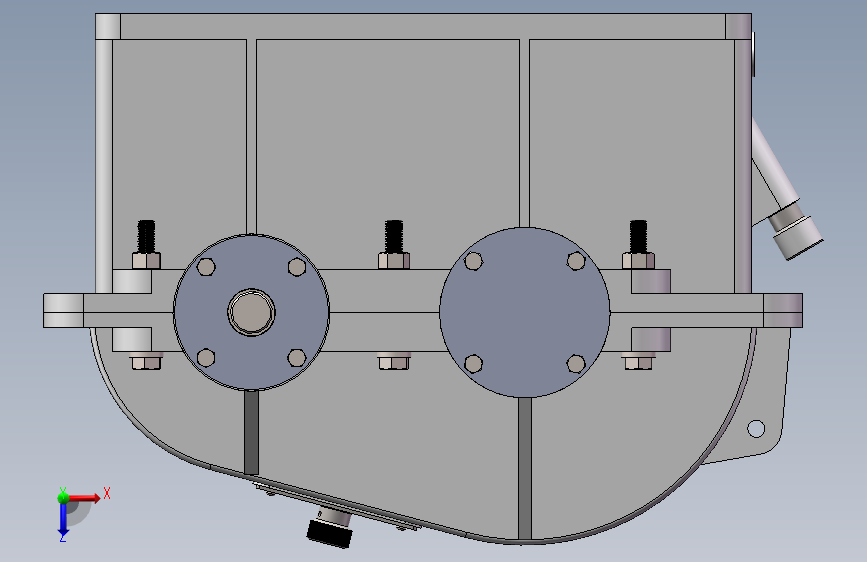Screen dimensions: 867x562
Task: Pick the left hex bolt head under the flange
Action: click(146, 361)
